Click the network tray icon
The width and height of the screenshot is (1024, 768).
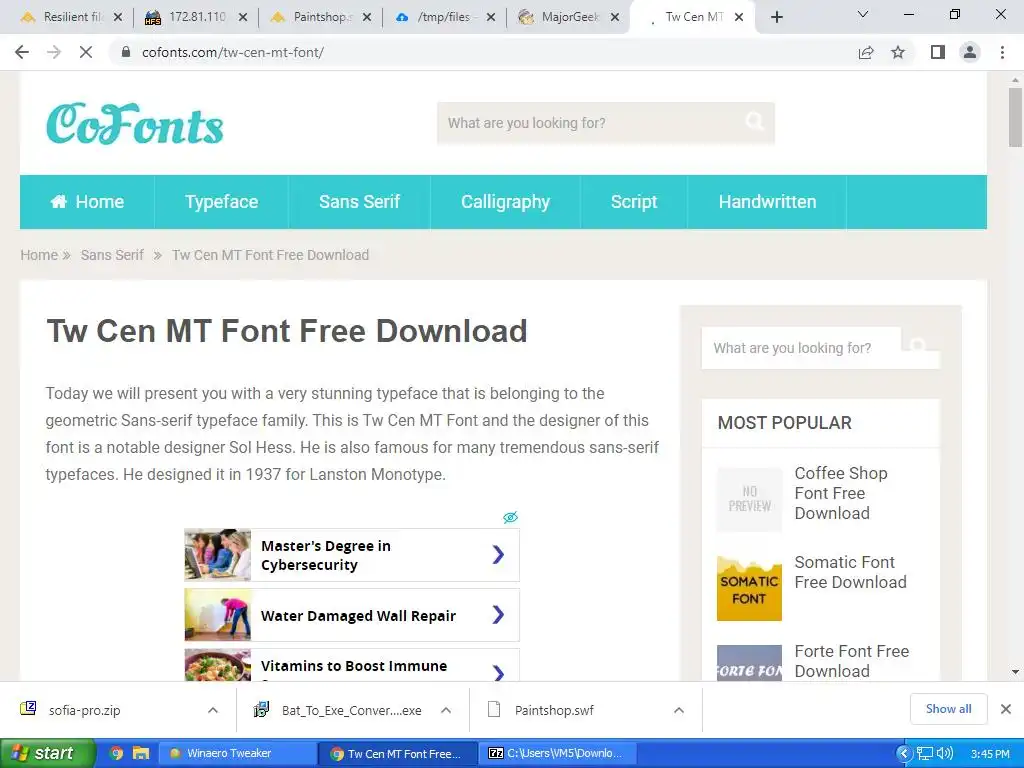pyautogui.click(x=925, y=754)
